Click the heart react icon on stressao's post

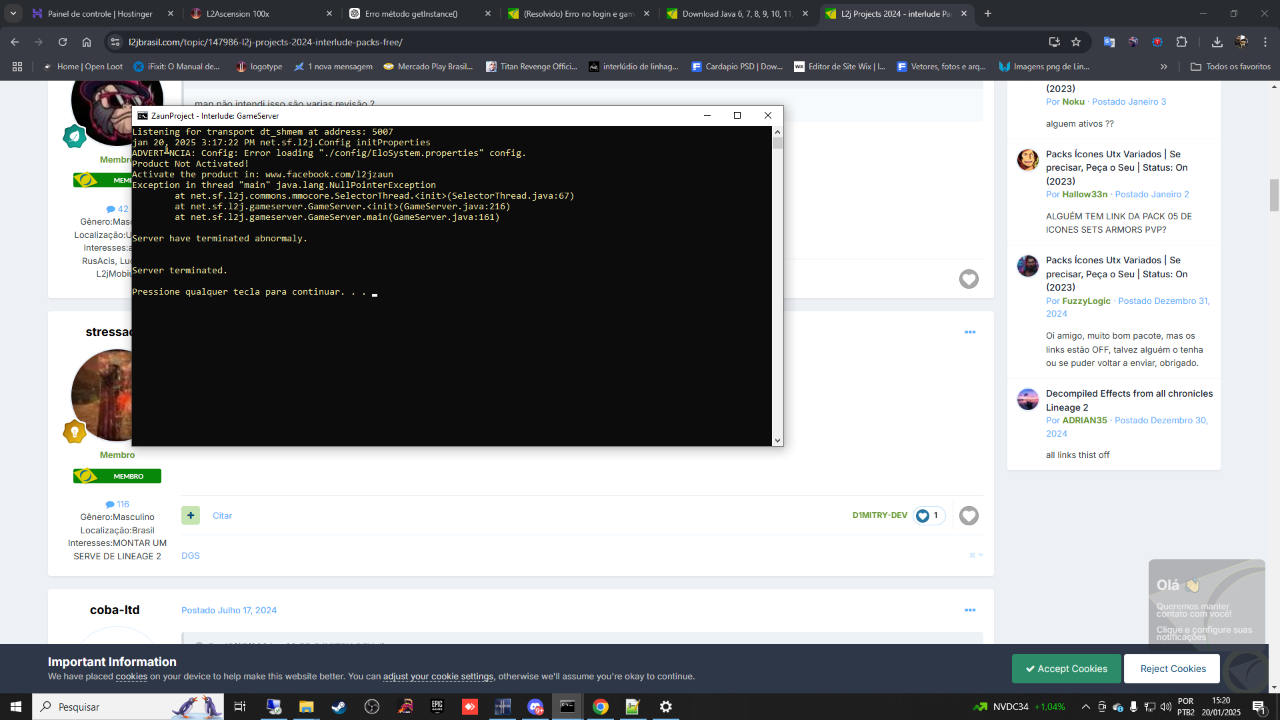point(968,516)
